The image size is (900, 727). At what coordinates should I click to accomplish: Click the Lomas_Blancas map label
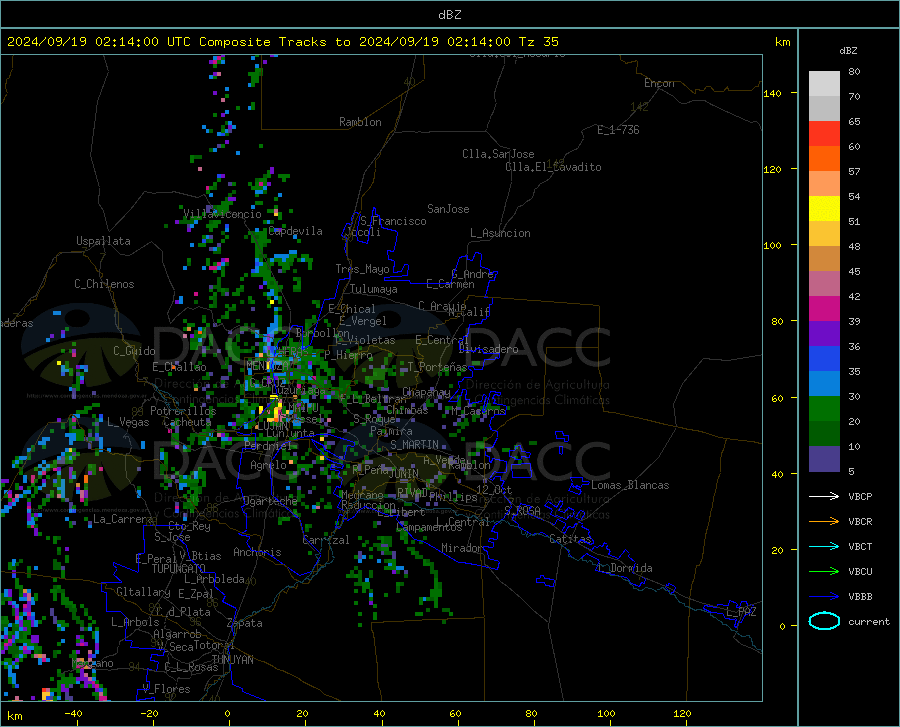pyautogui.click(x=630, y=485)
